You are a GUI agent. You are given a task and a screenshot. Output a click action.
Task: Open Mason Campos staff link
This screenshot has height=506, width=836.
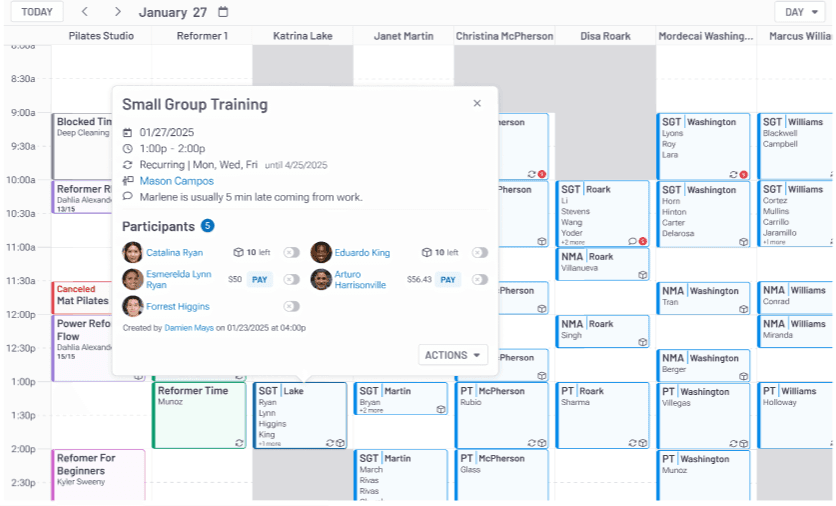pos(176,181)
